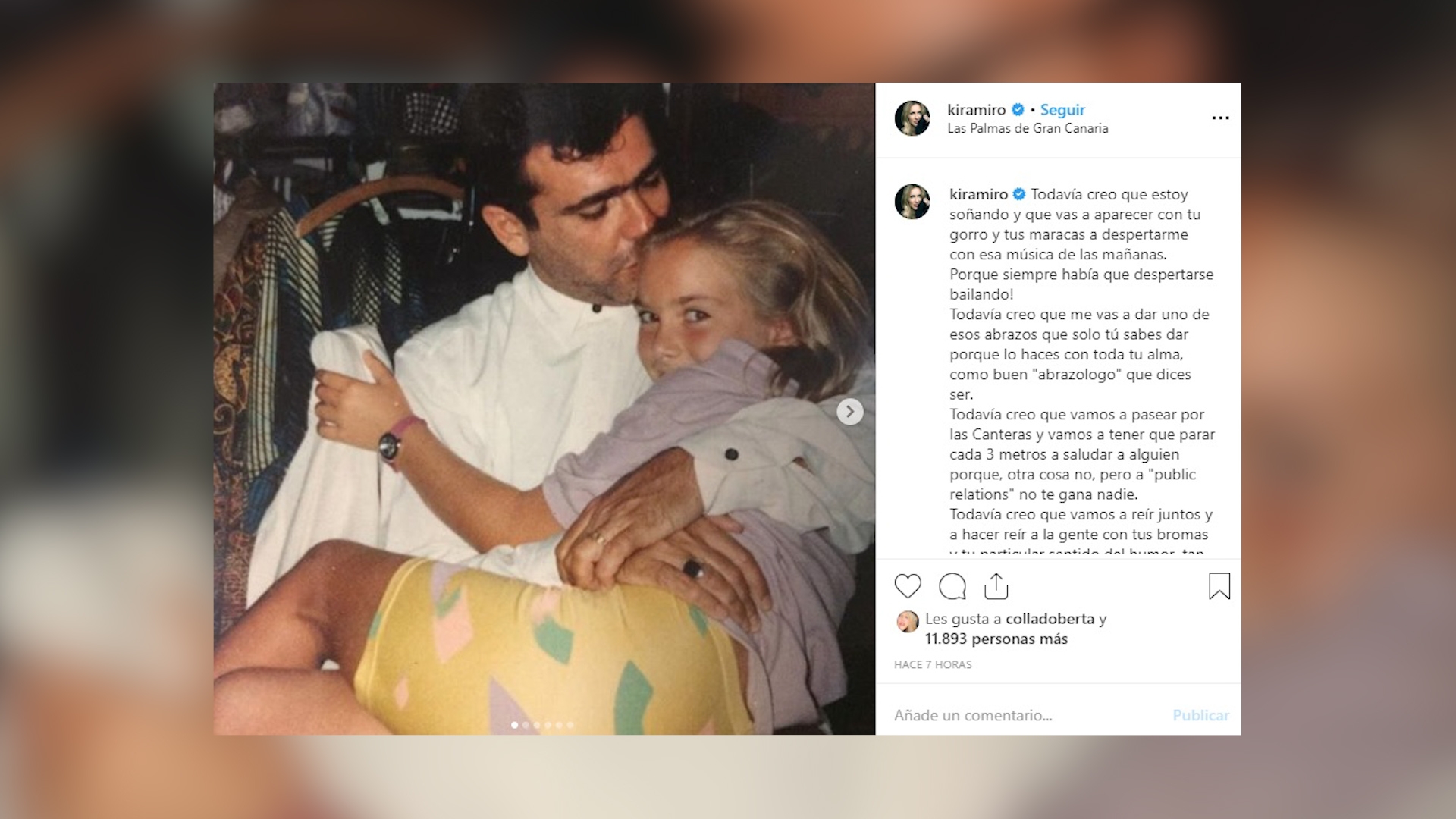
Task: Open the three-dot more options menu
Action: click(1220, 118)
